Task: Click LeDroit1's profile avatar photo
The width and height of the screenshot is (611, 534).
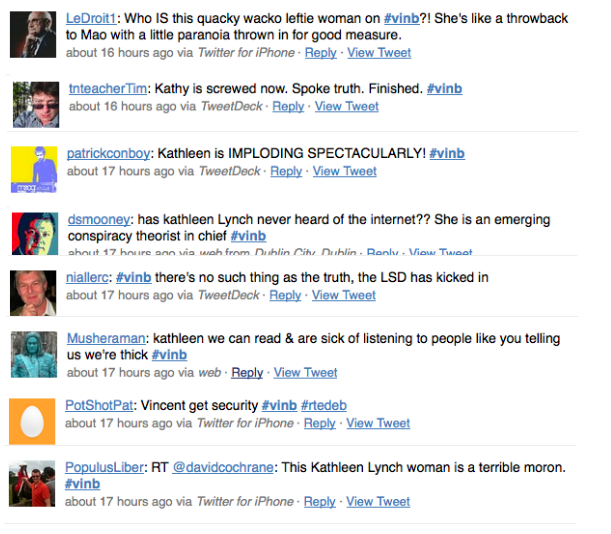Action: click(x=33, y=34)
